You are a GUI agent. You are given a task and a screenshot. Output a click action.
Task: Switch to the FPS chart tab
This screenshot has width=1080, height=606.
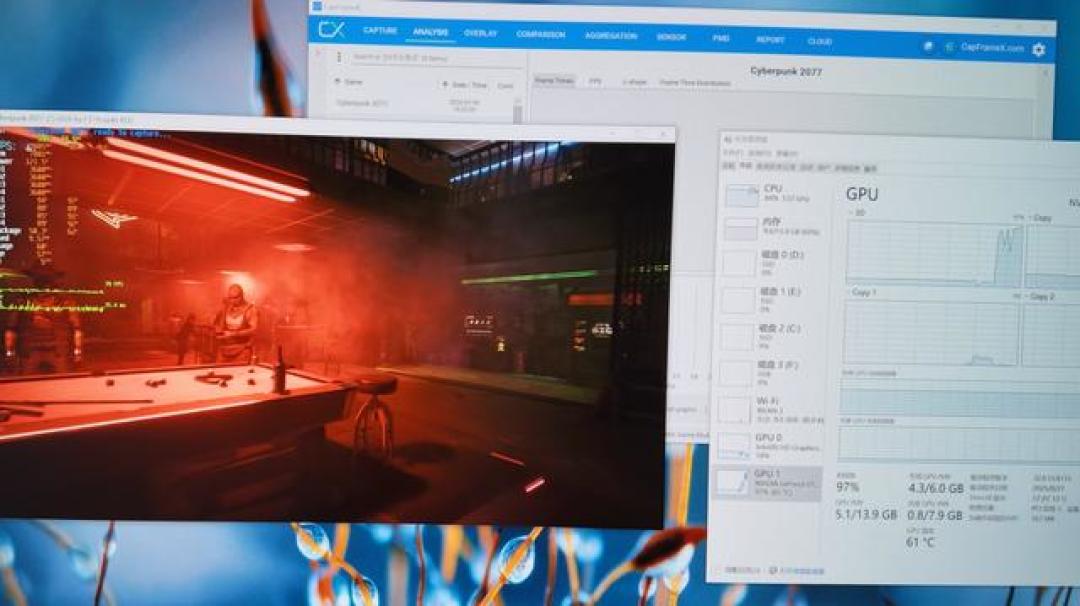click(594, 81)
